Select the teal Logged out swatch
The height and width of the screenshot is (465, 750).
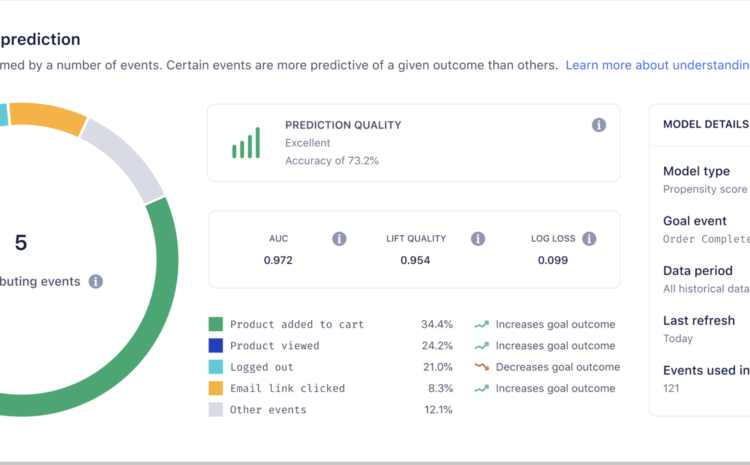click(x=216, y=367)
